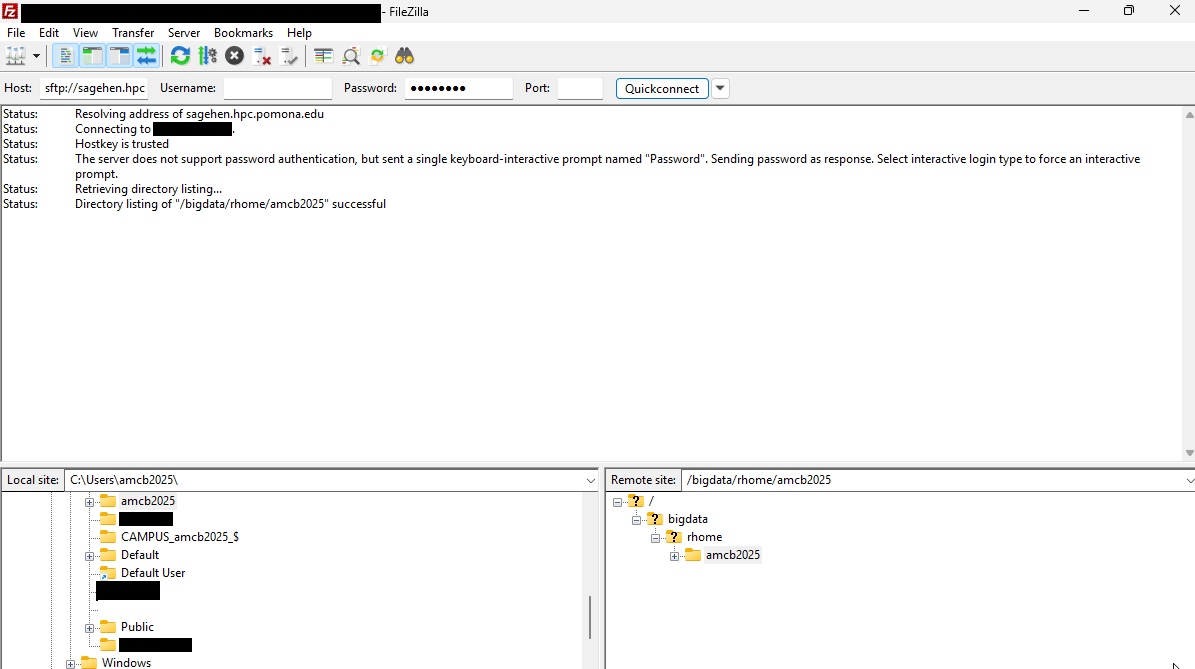Viewport: 1195px width, 669px height.
Task: Toggle remote directory tree display
Action: [x=120, y=56]
